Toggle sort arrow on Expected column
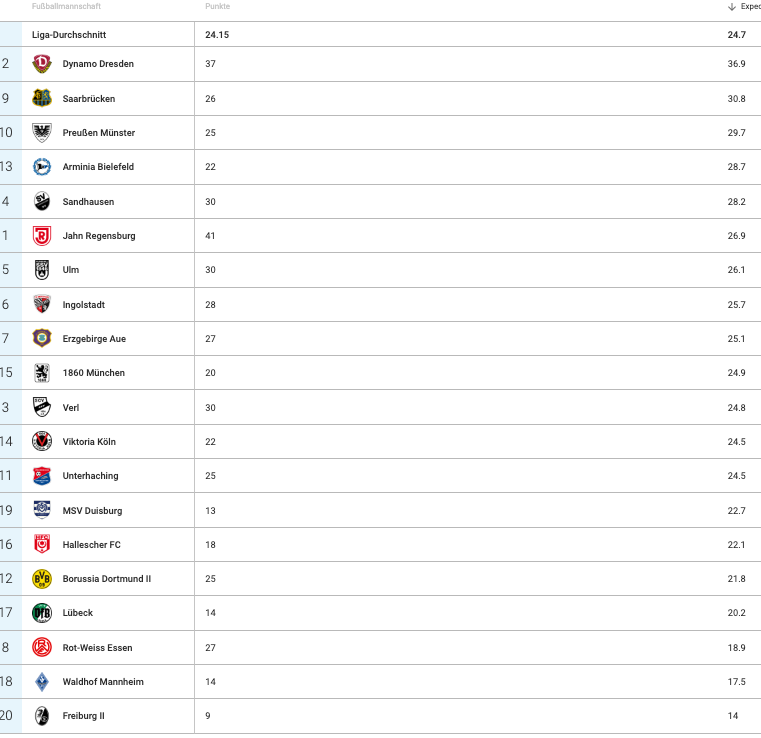761x738 pixels. click(732, 6)
